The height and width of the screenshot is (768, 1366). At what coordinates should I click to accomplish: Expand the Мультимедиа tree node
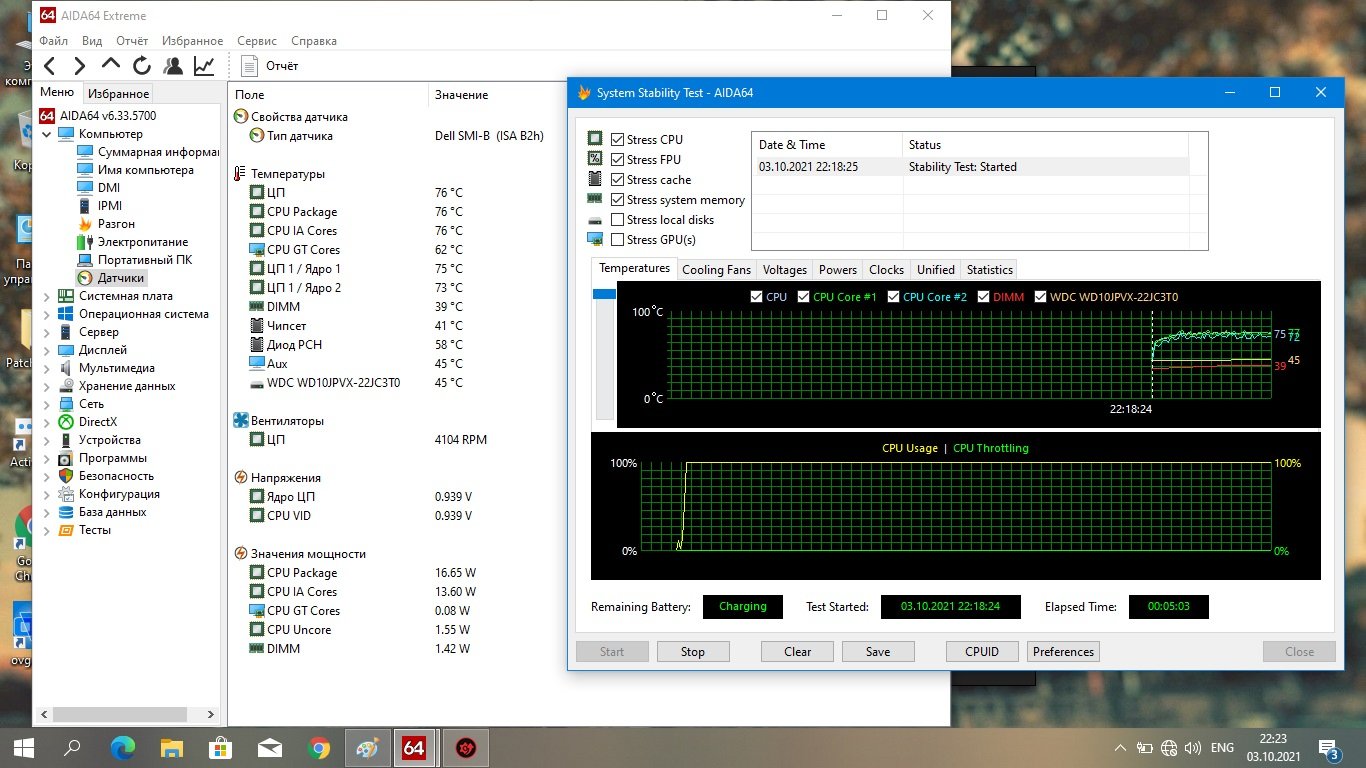[x=46, y=368]
